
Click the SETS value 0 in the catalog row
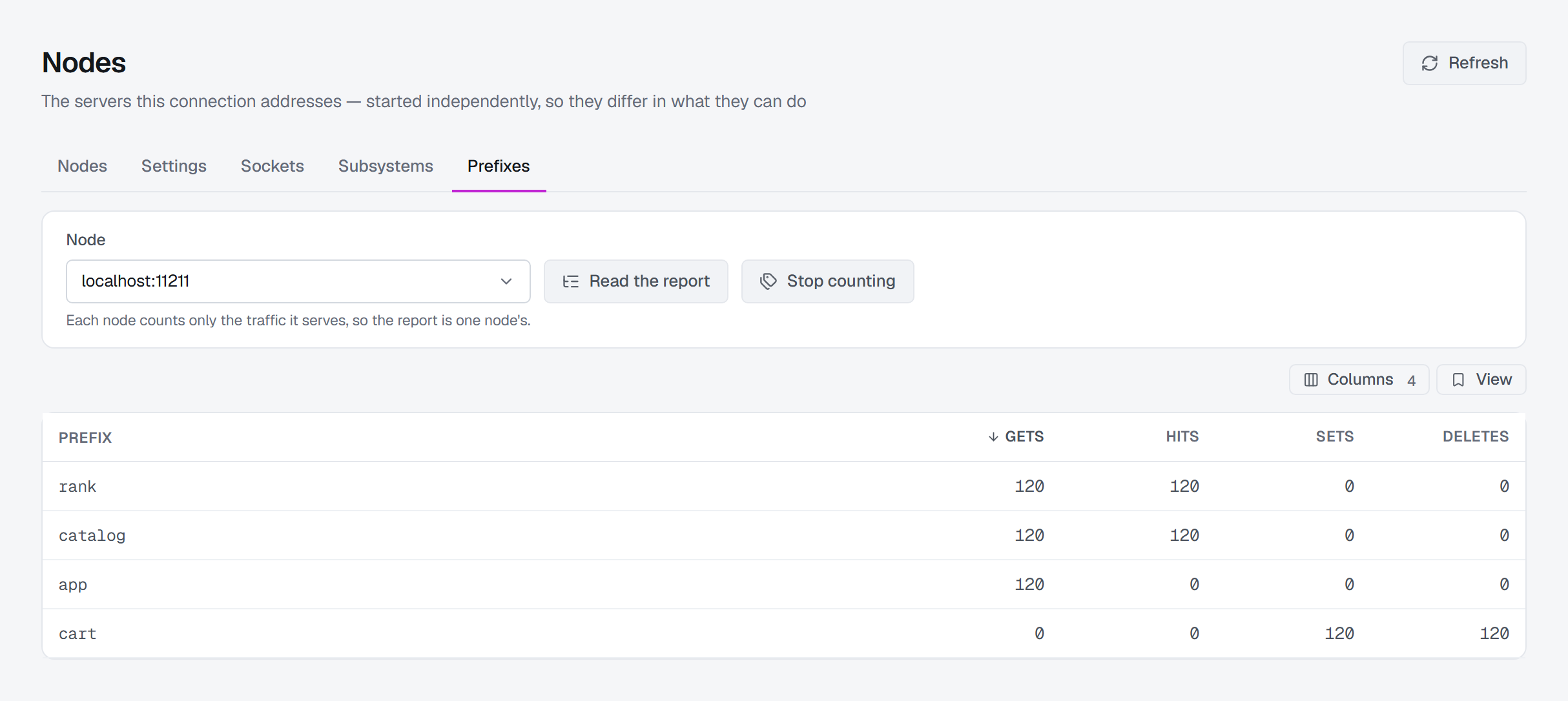1349,535
